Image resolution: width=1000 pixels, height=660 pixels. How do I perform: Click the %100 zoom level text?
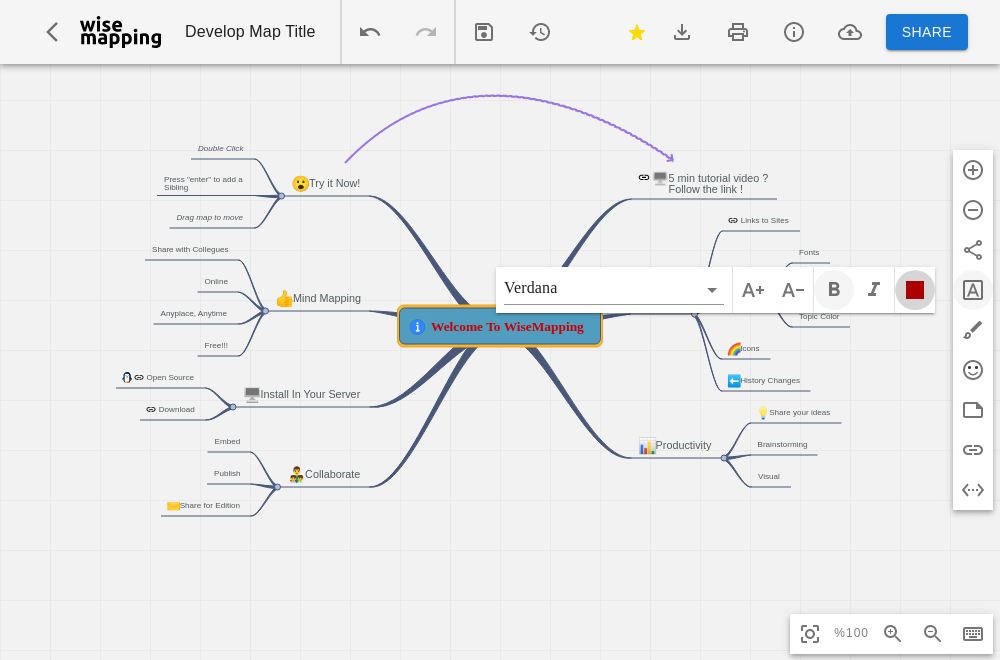pyautogui.click(x=851, y=633)
